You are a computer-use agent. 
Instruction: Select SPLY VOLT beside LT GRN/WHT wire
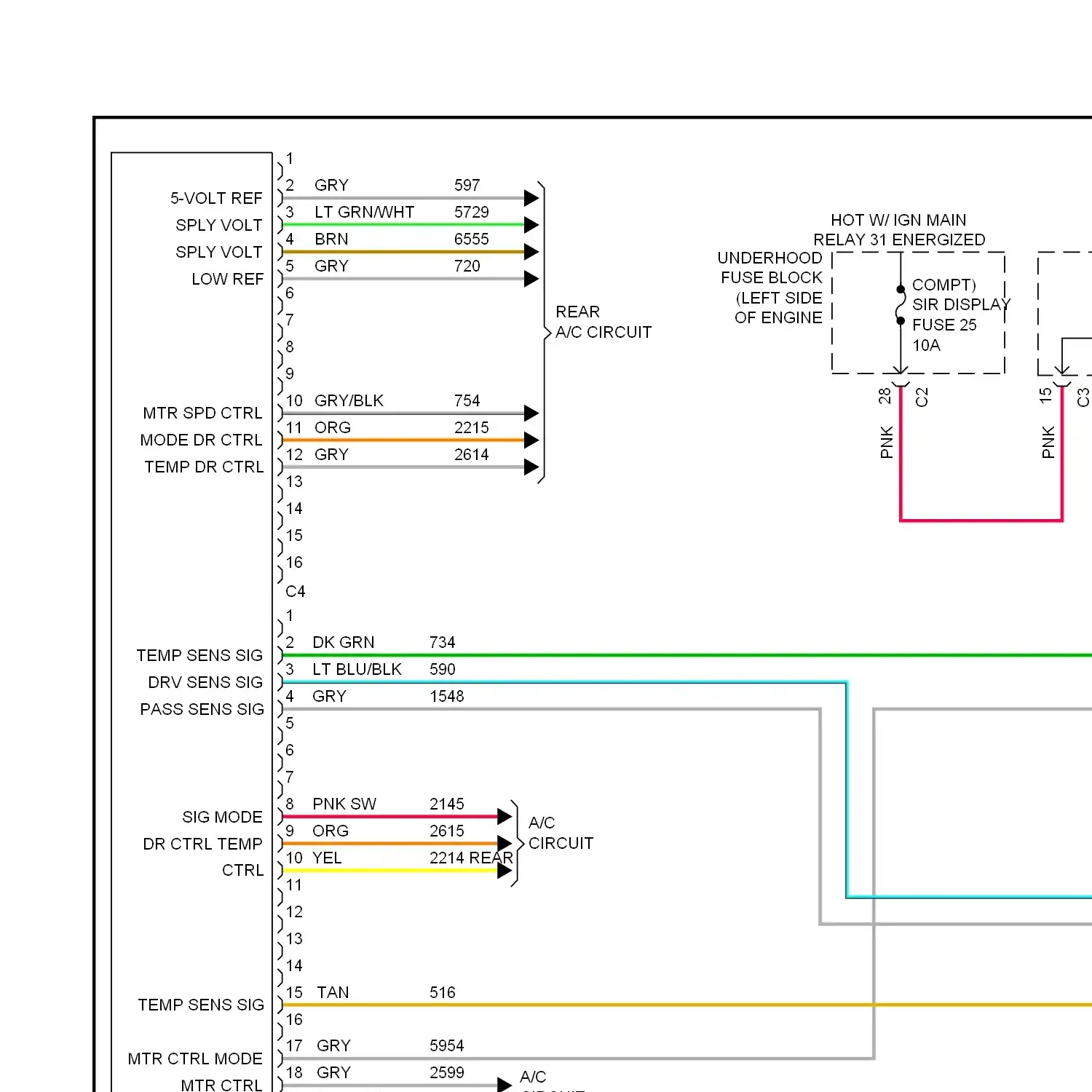(218, 226)
